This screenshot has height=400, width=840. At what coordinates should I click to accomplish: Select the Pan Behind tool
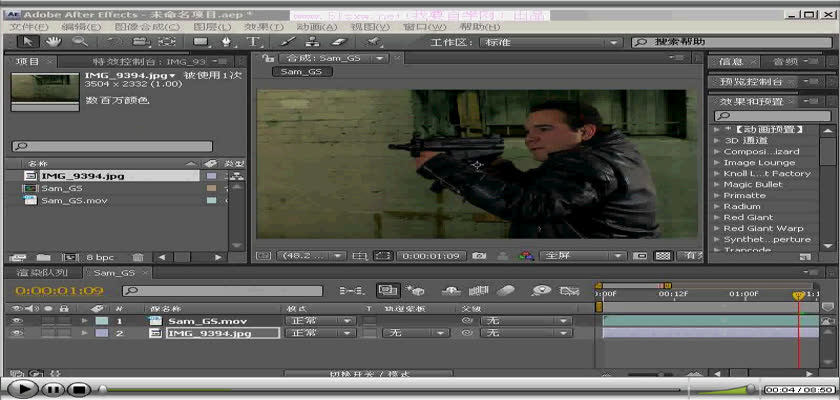tap(167, 42)
